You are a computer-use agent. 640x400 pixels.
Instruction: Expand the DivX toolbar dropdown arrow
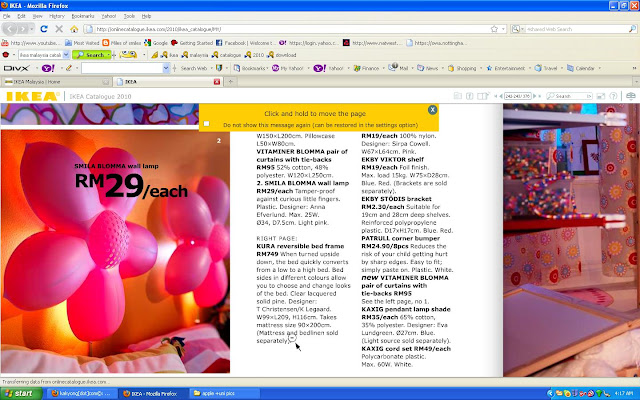click(36, 68)
